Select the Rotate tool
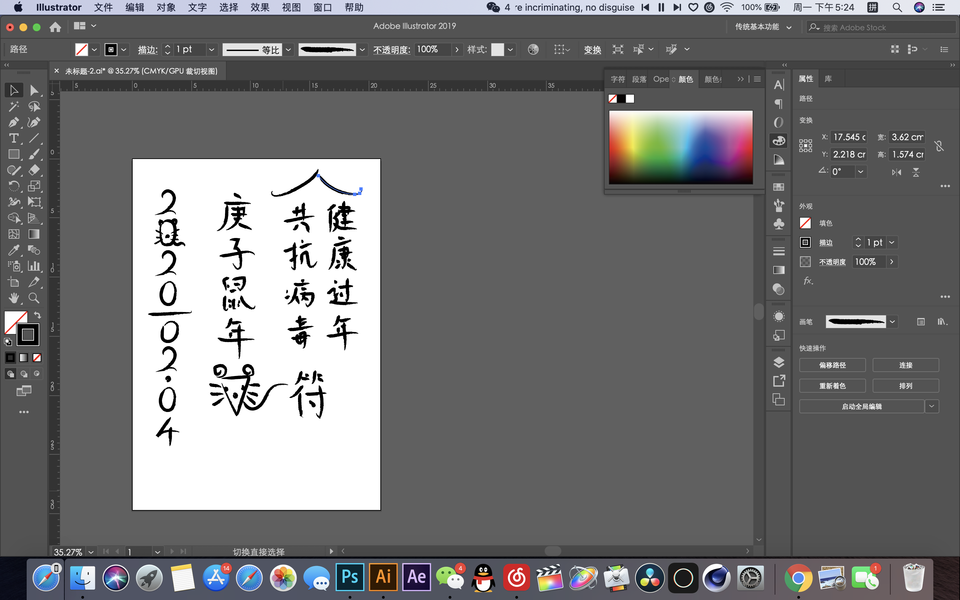 [13, 186]
